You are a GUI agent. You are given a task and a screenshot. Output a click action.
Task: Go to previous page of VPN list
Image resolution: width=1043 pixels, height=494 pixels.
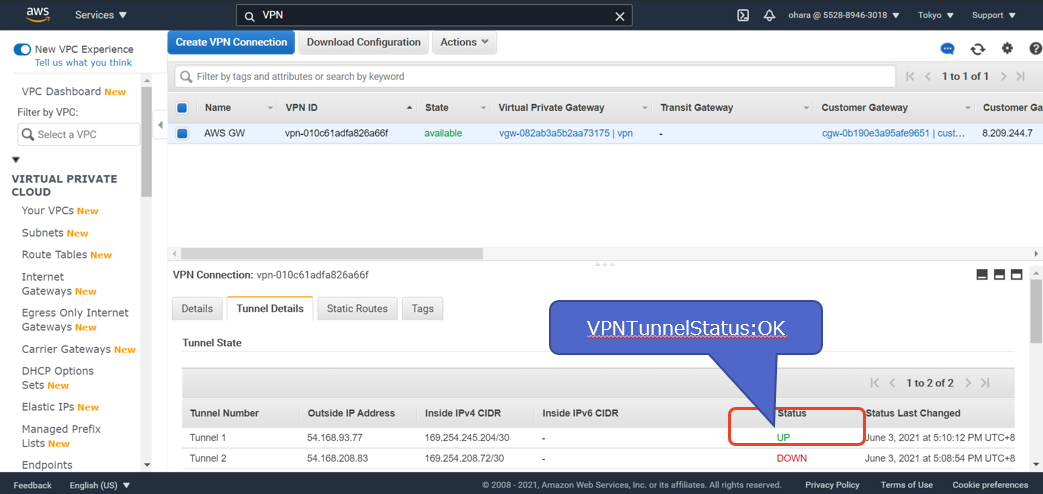point(928,76)
